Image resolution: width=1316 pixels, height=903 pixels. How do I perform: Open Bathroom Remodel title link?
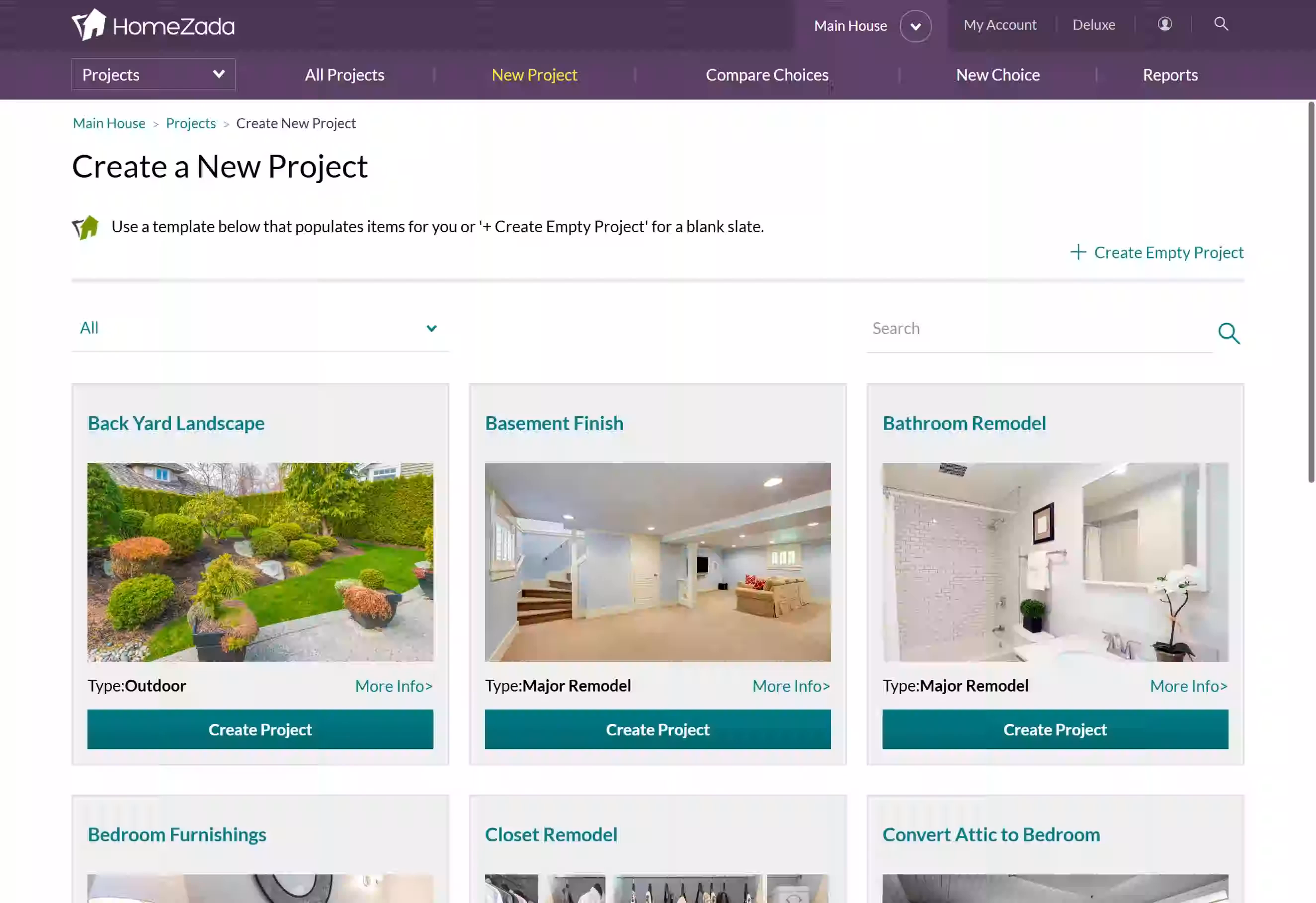(x=964, y=423)
